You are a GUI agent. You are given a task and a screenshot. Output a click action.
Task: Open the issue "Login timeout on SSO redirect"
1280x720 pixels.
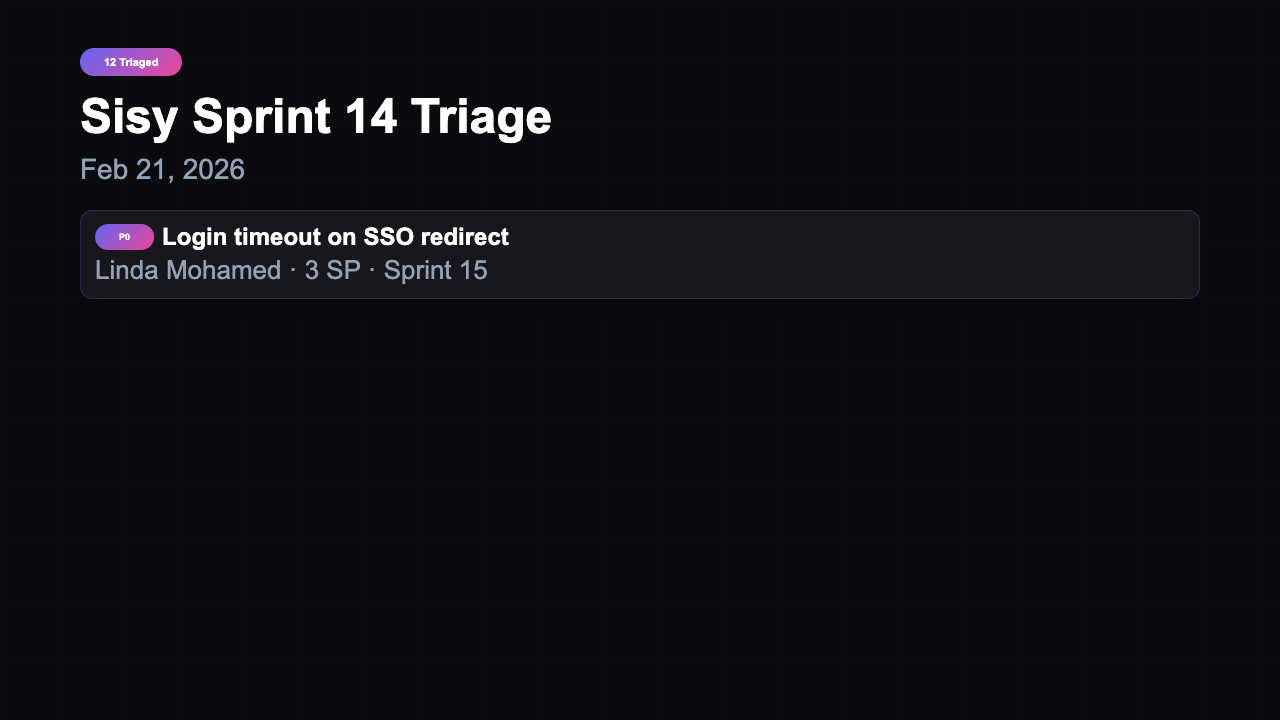[x=336, y=237]
